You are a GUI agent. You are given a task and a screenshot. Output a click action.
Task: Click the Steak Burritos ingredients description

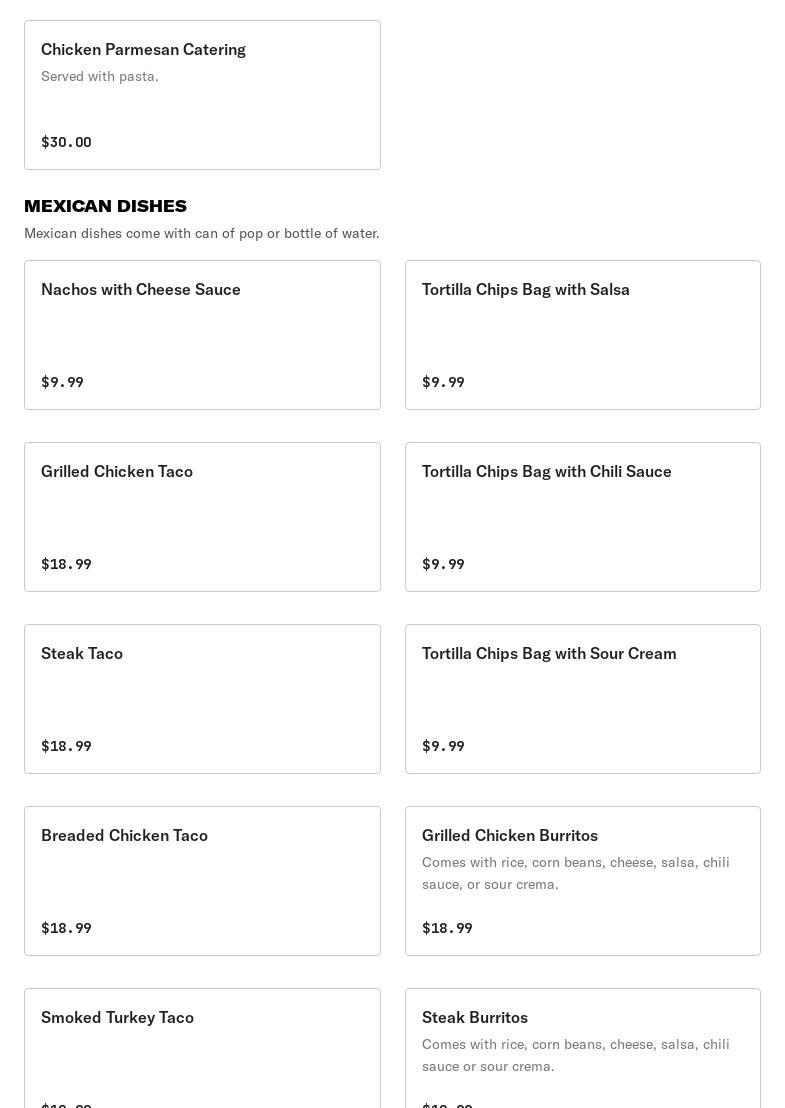tap(576, 1055)
